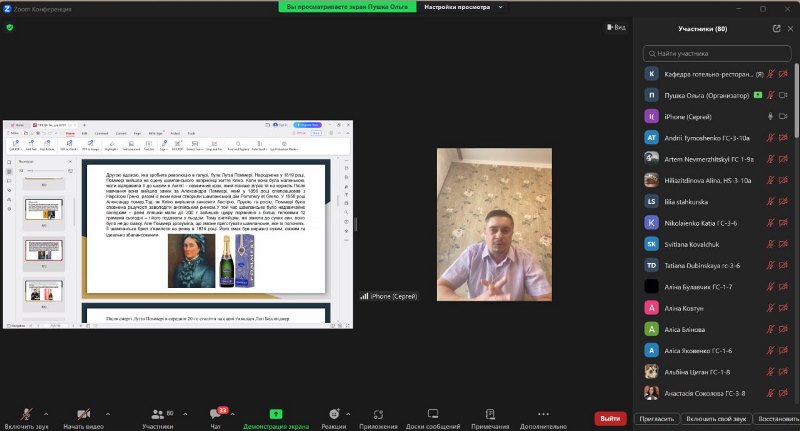The width and height of the screenshot is (800, 431).
Task: Select Comment tab in shared PDF window
Action: pos(102,133)
